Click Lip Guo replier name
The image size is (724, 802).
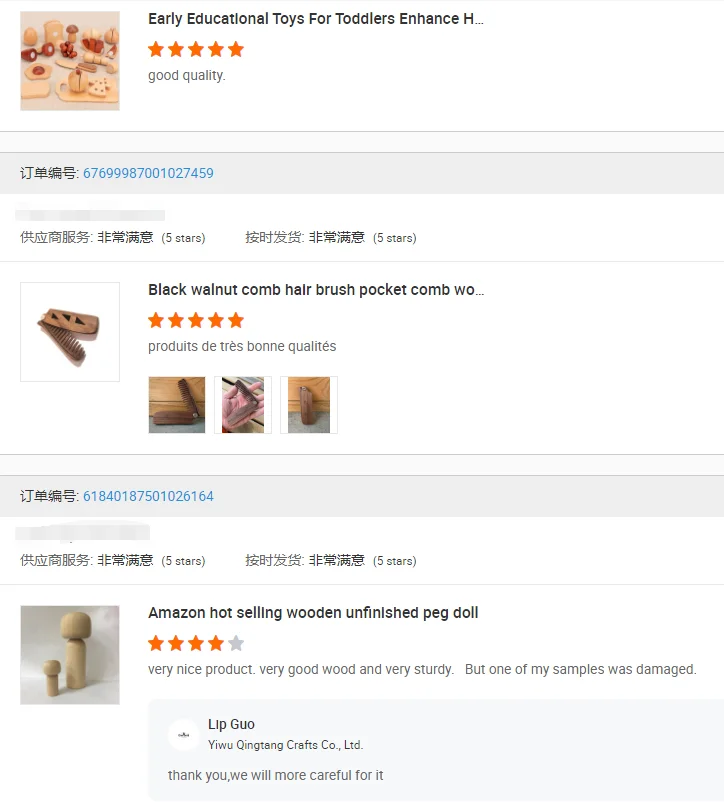231,724
